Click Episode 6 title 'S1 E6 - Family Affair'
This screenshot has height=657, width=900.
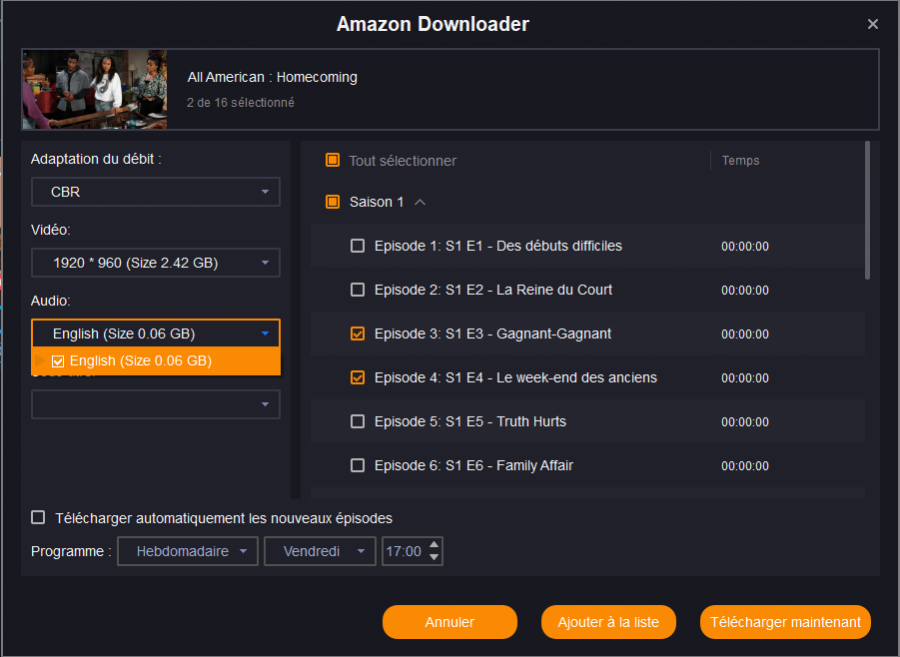click(x=509, y=465)
